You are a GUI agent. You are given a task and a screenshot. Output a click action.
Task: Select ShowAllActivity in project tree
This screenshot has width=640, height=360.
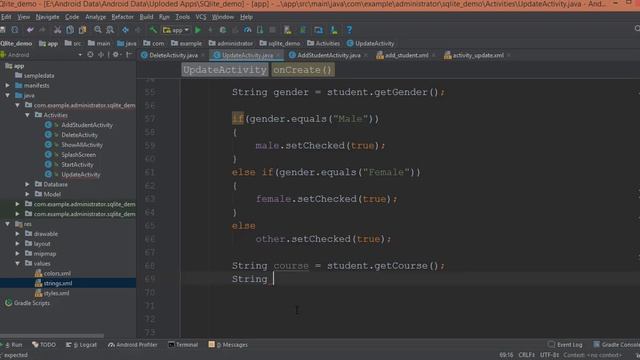(82, 145)
